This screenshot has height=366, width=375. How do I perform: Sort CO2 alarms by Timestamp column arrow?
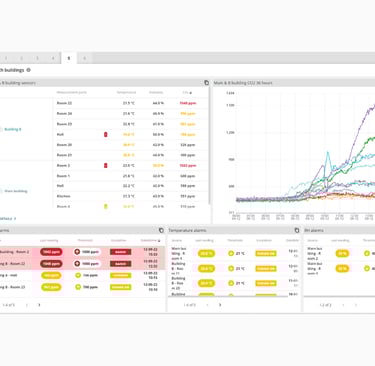coord(159,240)
